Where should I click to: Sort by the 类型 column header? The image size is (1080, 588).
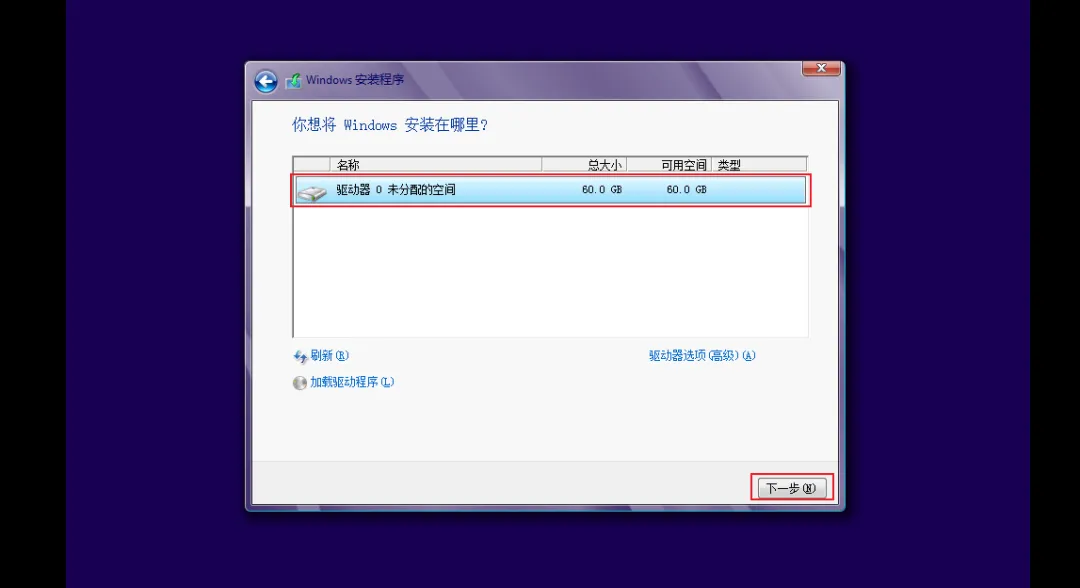tap(759, 165)
